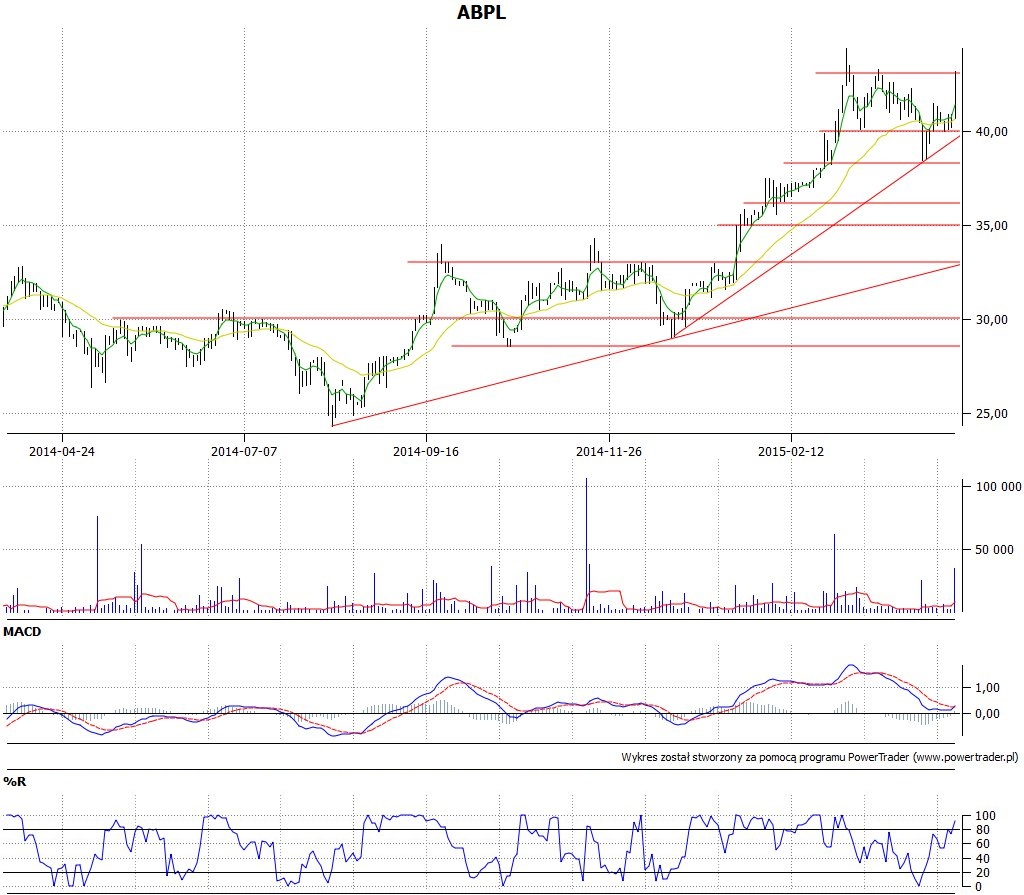
Task: Click the %R 60 axis value
Action: point(983,844)
